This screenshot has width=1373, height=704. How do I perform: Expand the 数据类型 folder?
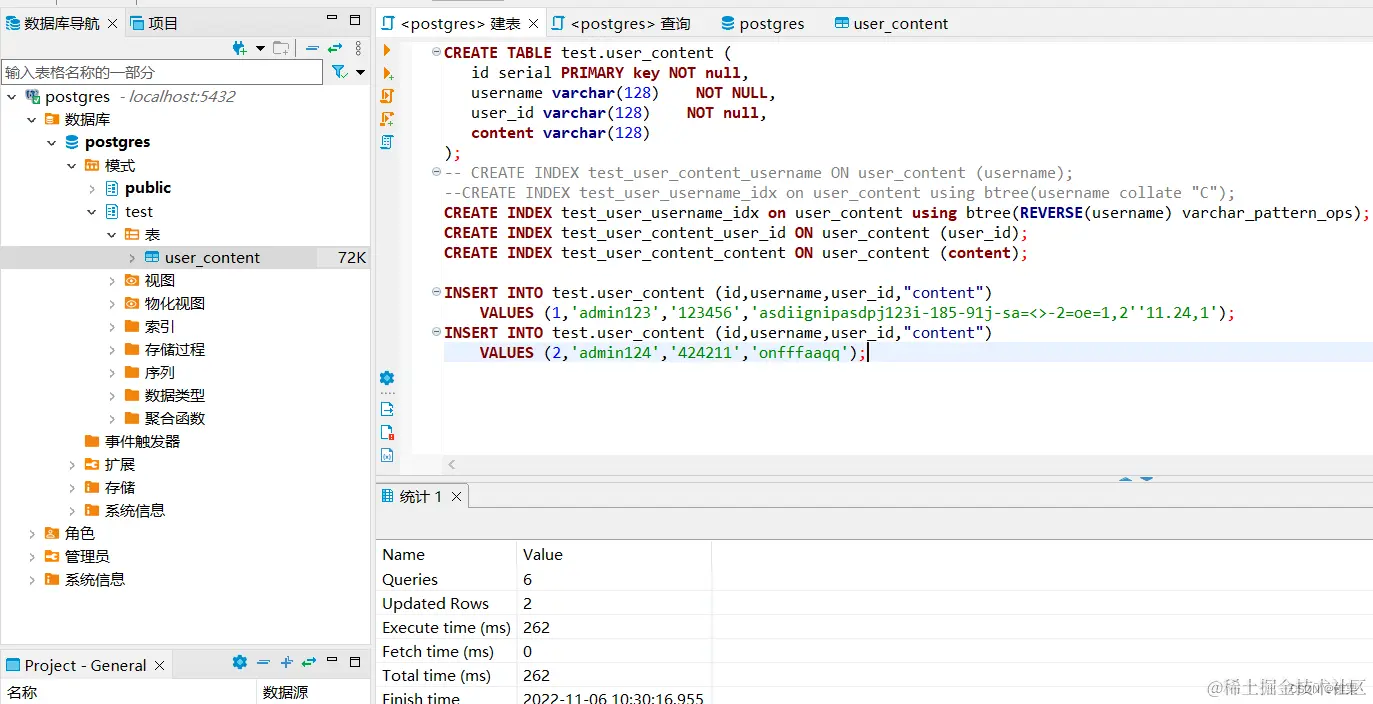(x=112, y=396)
